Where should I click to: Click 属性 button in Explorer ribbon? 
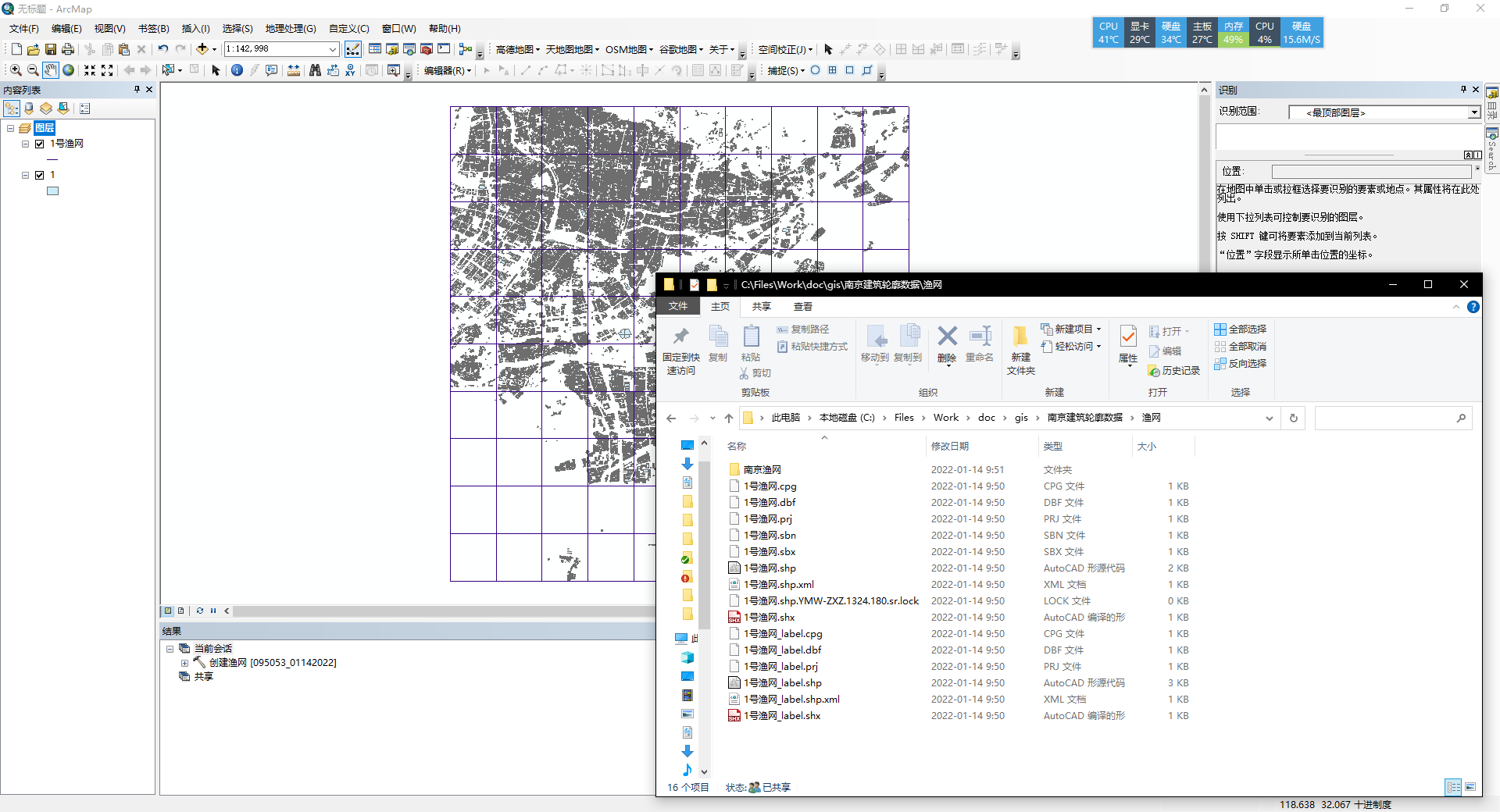pyautogui.click(x=1128, y=345)
